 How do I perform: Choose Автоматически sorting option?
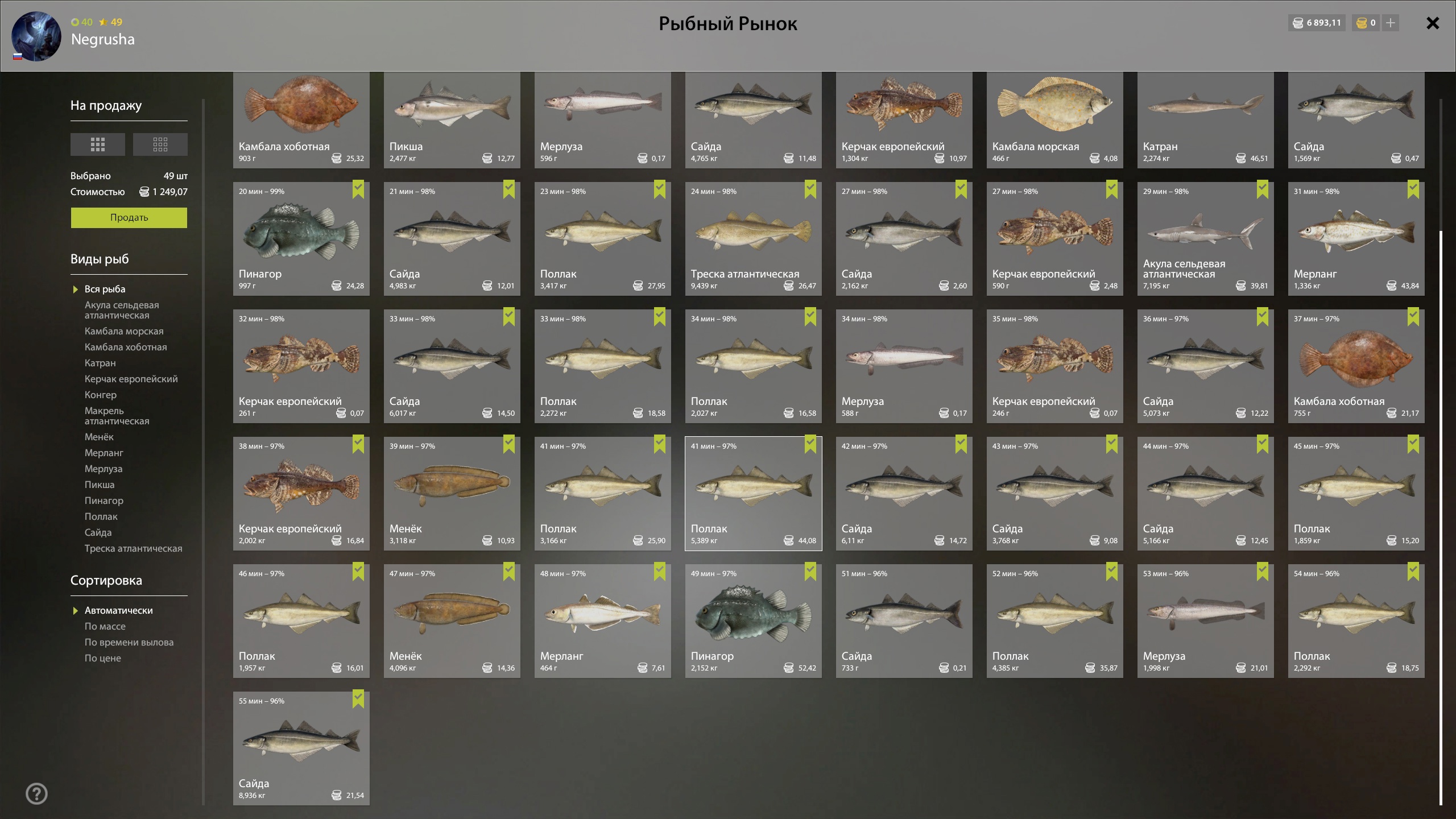119,610
